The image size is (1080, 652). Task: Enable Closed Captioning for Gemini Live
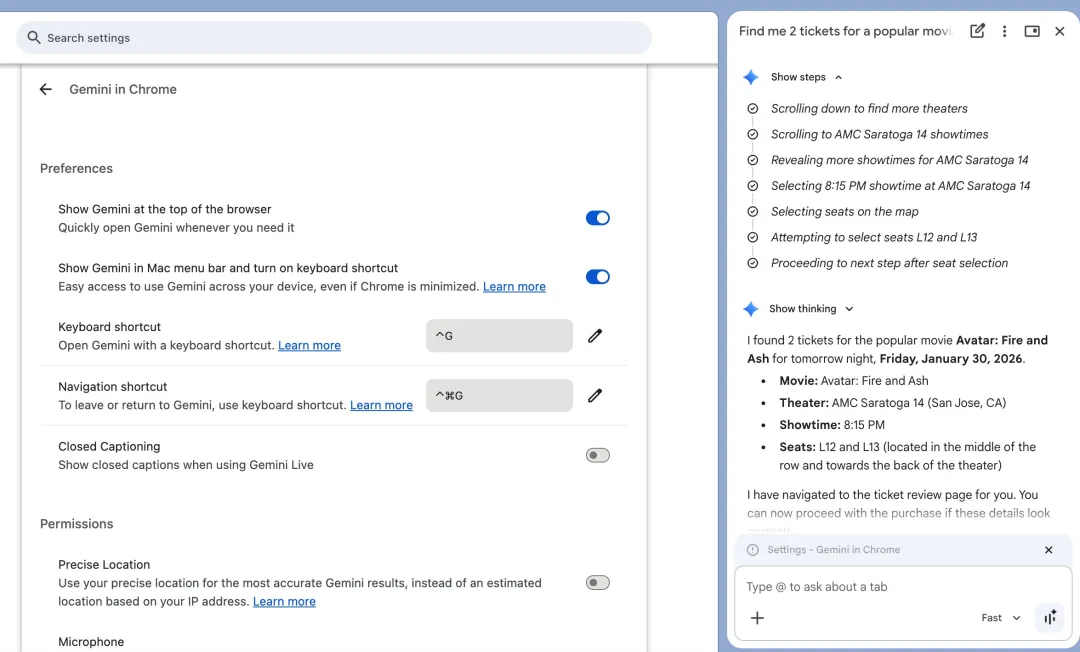tap(597, 455)
